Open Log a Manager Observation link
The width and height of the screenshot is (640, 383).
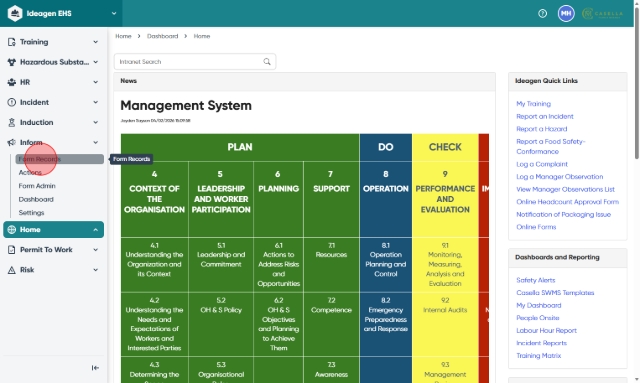click(x=560, y=177)
